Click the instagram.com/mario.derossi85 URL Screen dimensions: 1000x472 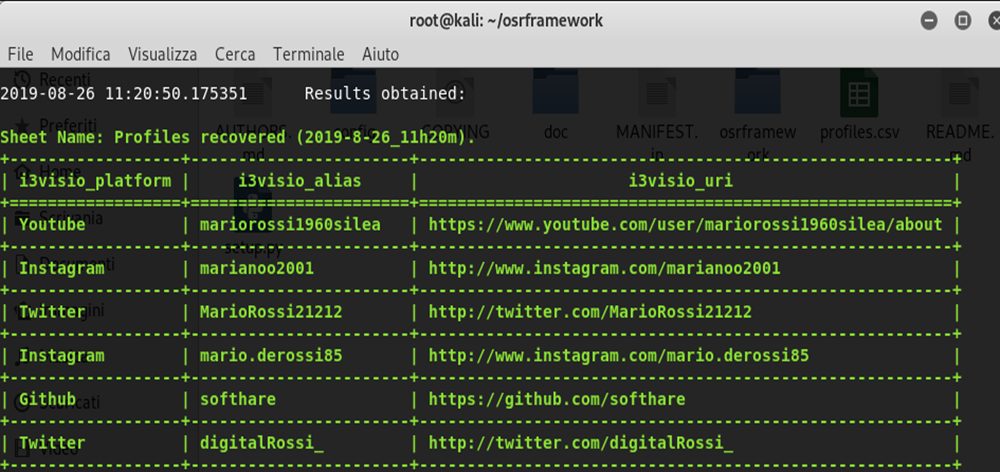click(x=618, y=356)
